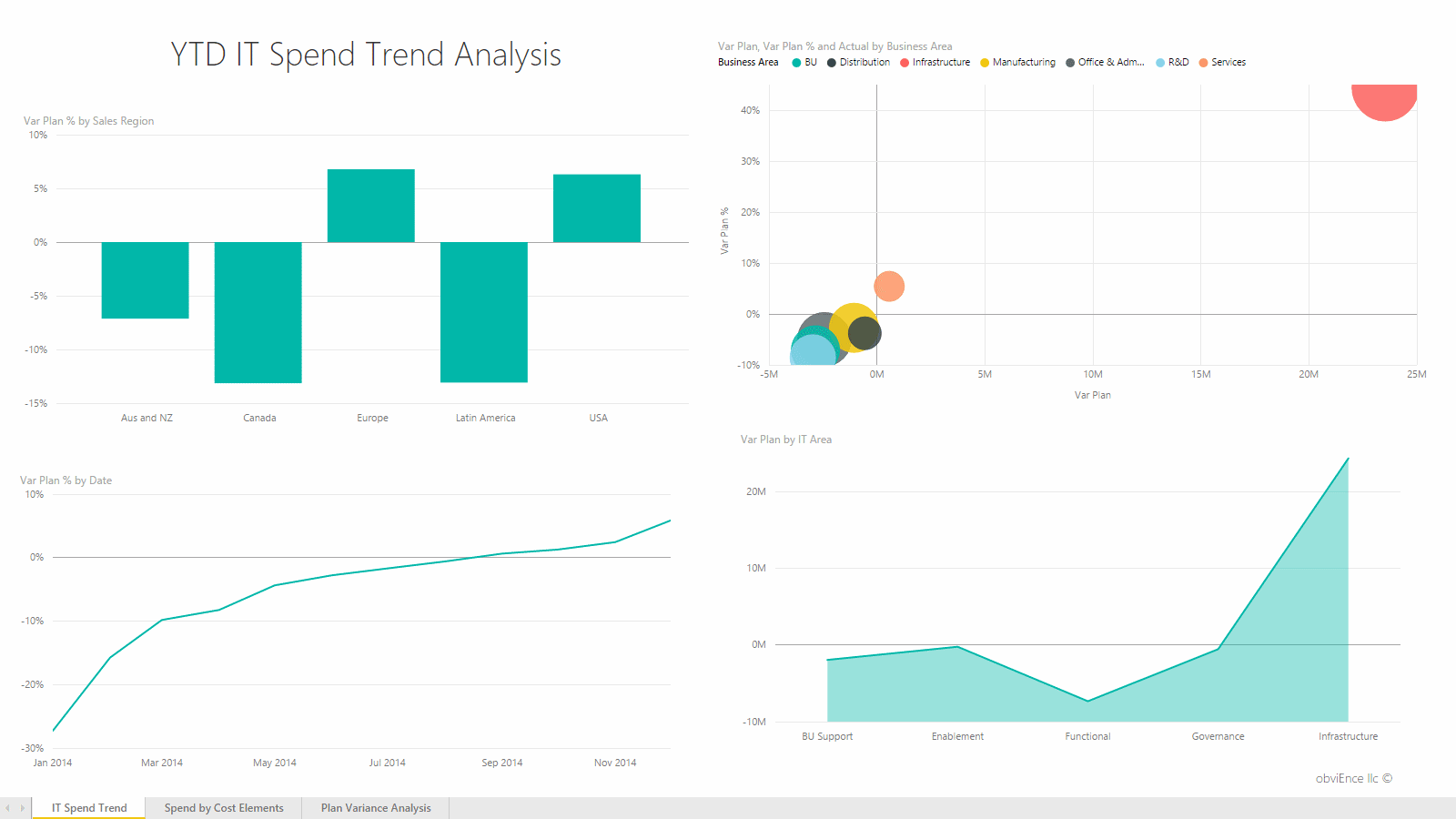Click the R&D legend dot
This screenshot has height=819, width=1456.
point(1160,63)
